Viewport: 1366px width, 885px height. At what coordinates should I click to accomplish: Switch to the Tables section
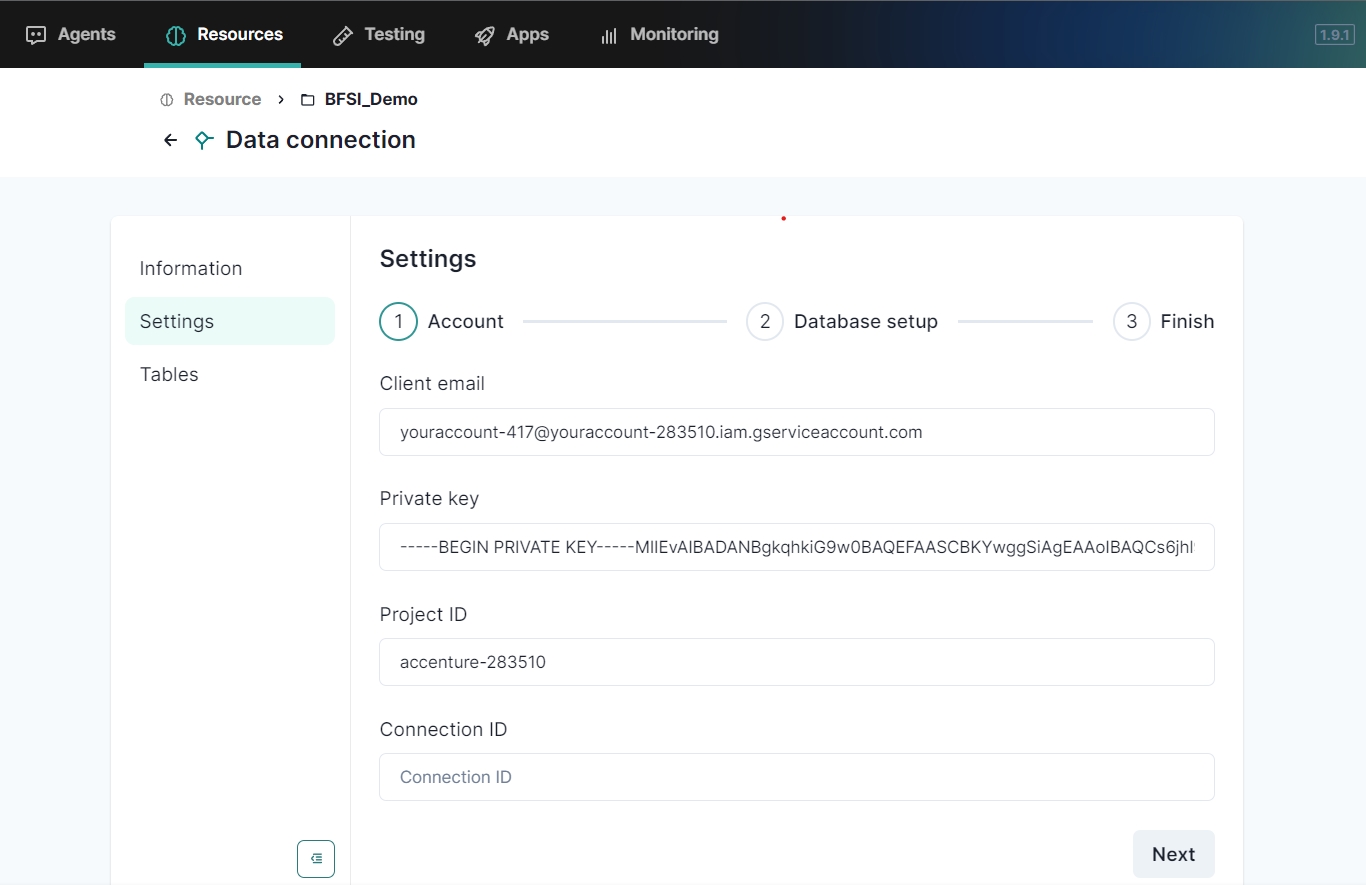click(x=169, y=374)
